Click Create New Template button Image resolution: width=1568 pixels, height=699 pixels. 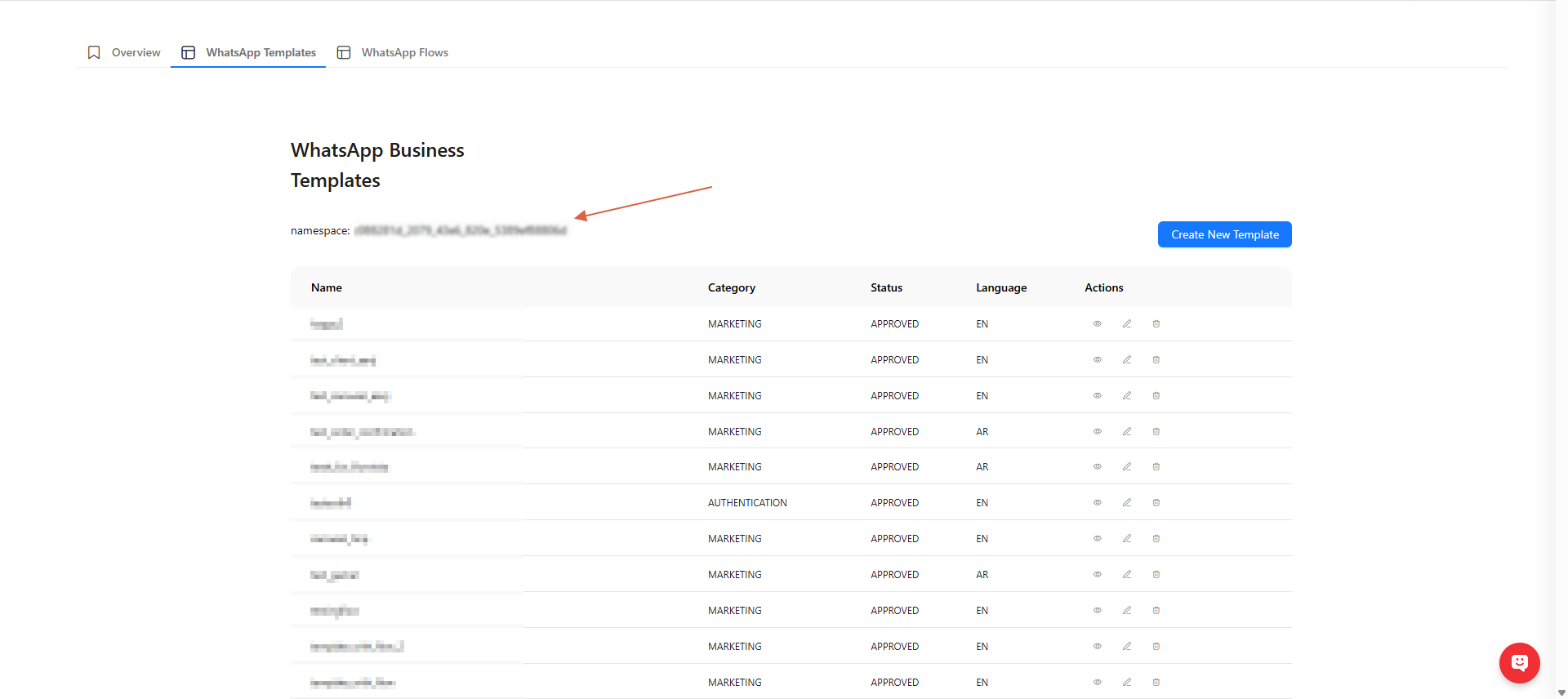point(1225,234)
